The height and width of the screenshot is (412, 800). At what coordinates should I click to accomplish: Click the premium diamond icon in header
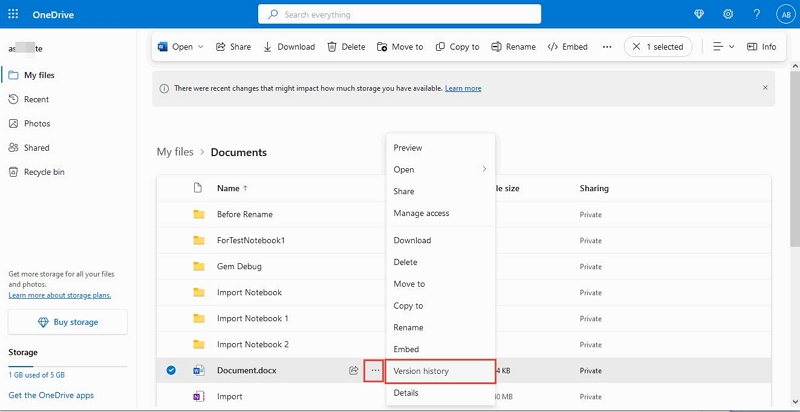coord(699,14)
